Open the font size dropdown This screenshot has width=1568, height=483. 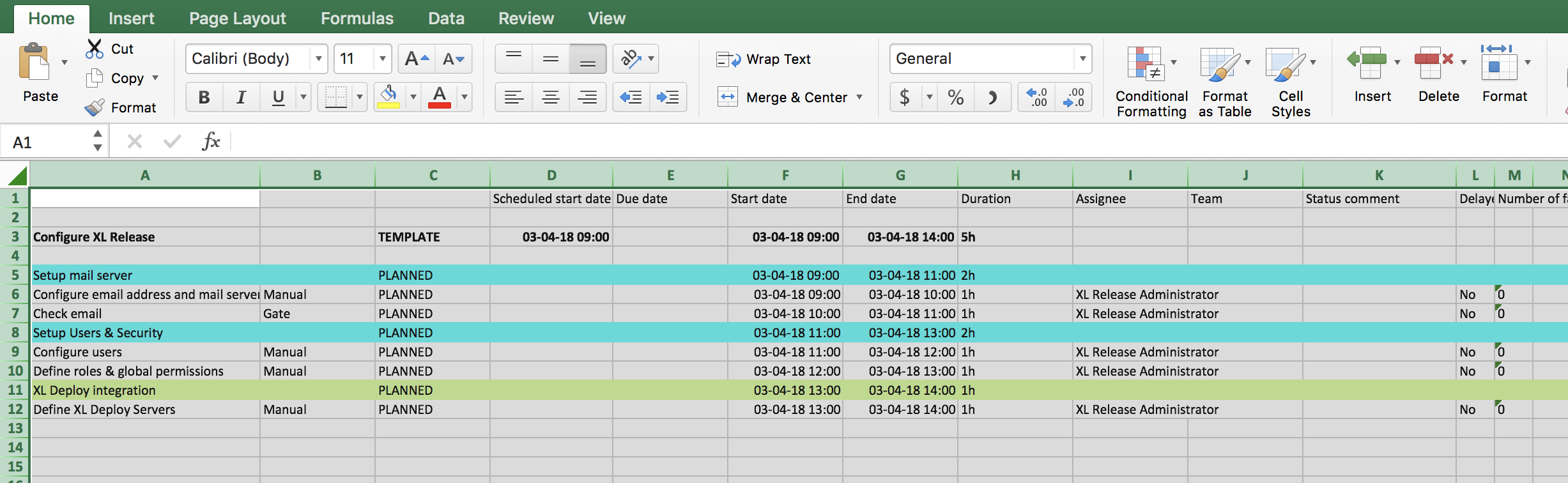coord(382,59)
